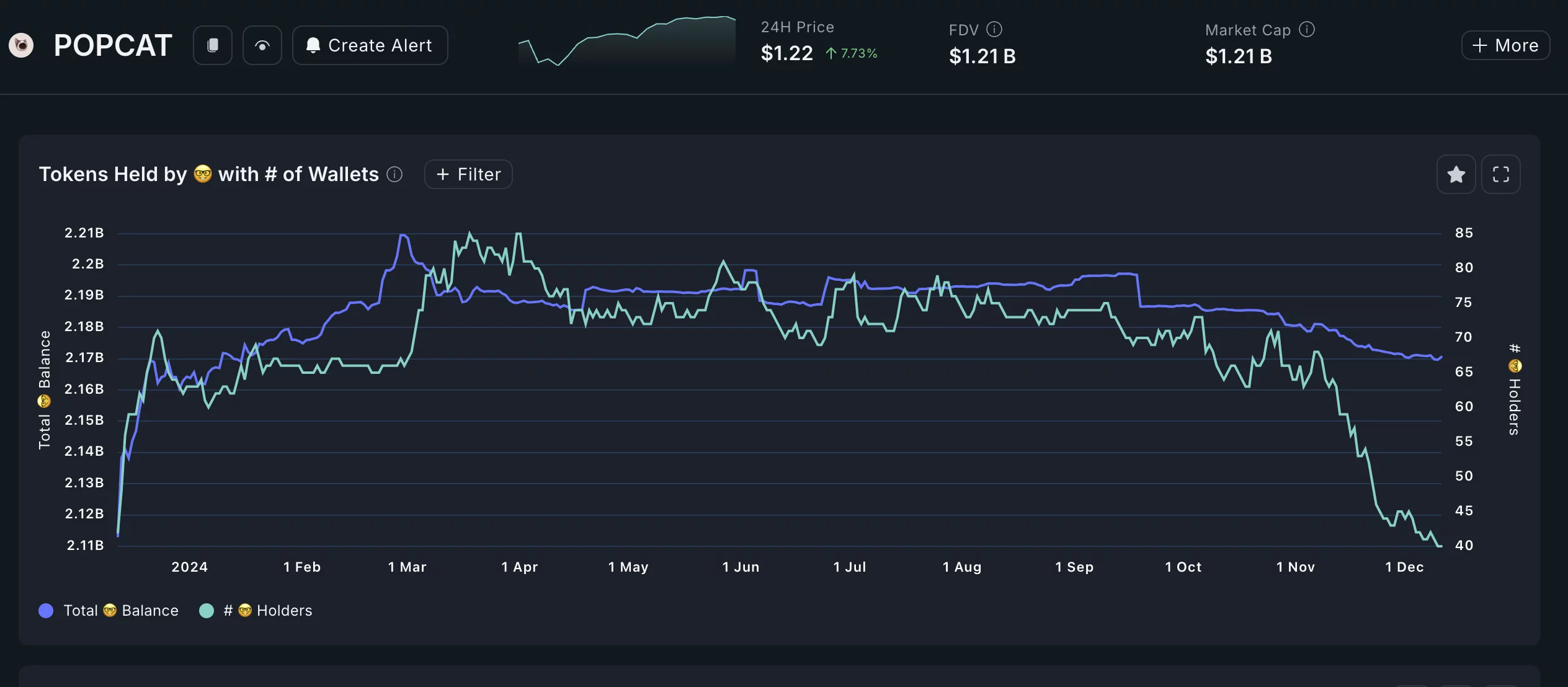This screenshot has height=687, width=1568.
Task: Click the POPCAT token name heading
Action: coord(113,45)
